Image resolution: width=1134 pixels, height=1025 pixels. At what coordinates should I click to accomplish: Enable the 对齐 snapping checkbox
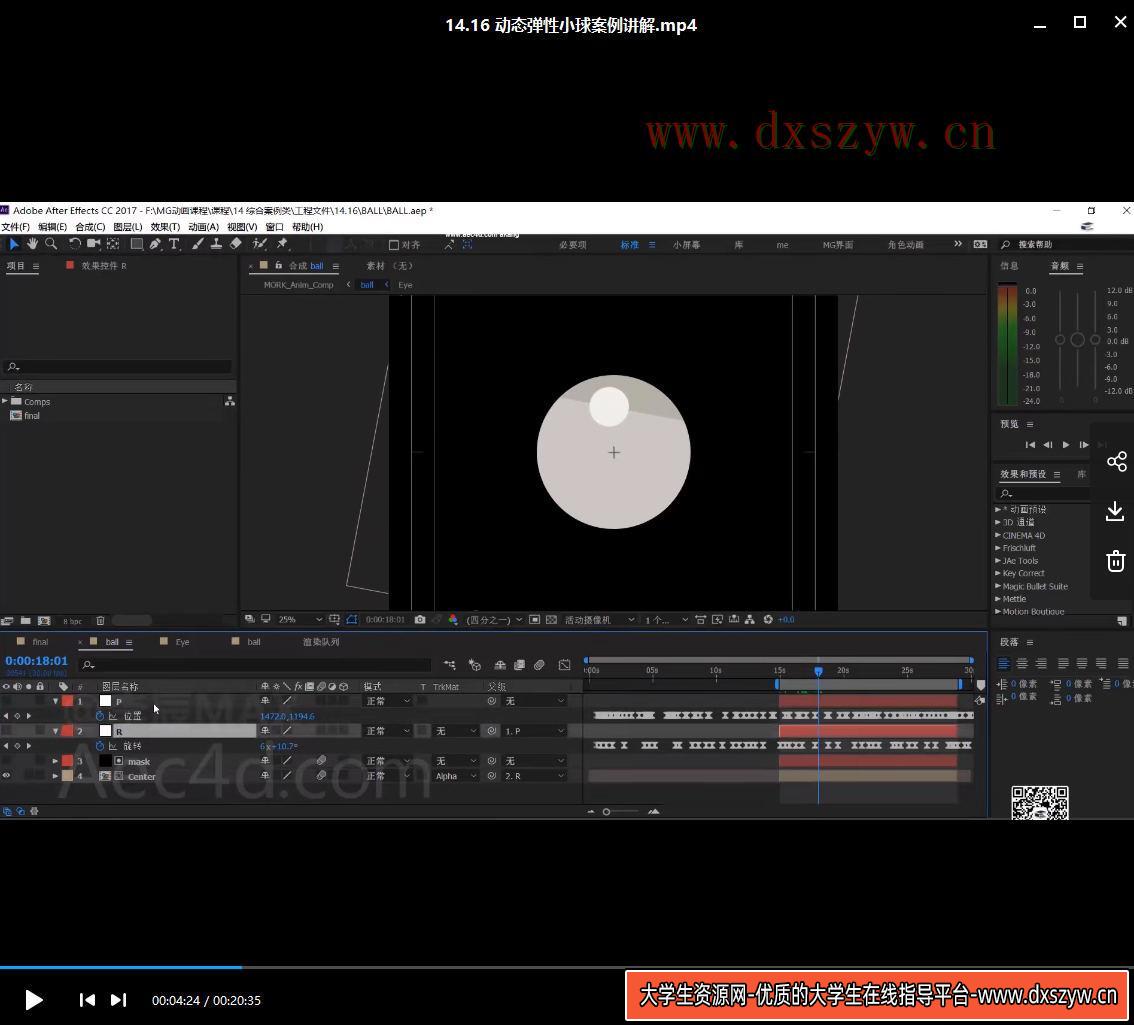tap(394, 245)
